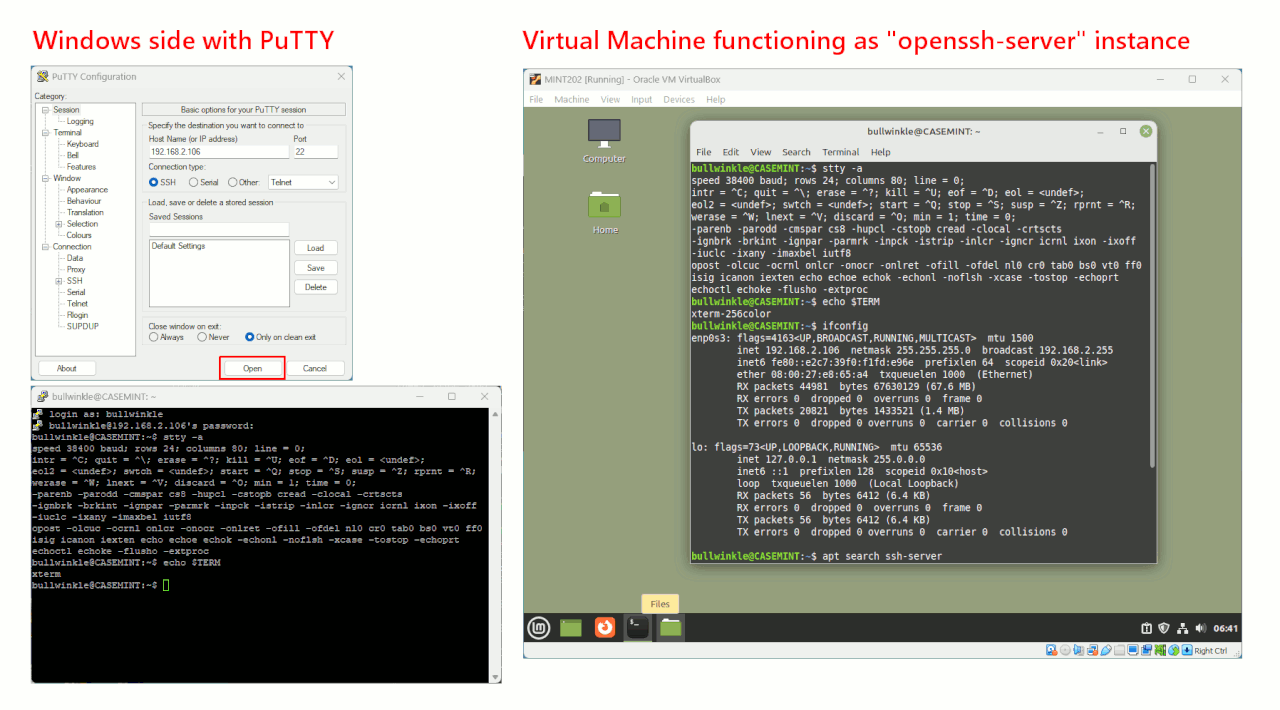Click the show desktop green icon in Mint panel
This screenshot has height=710, width=1280.
click(x=571, y=628)
